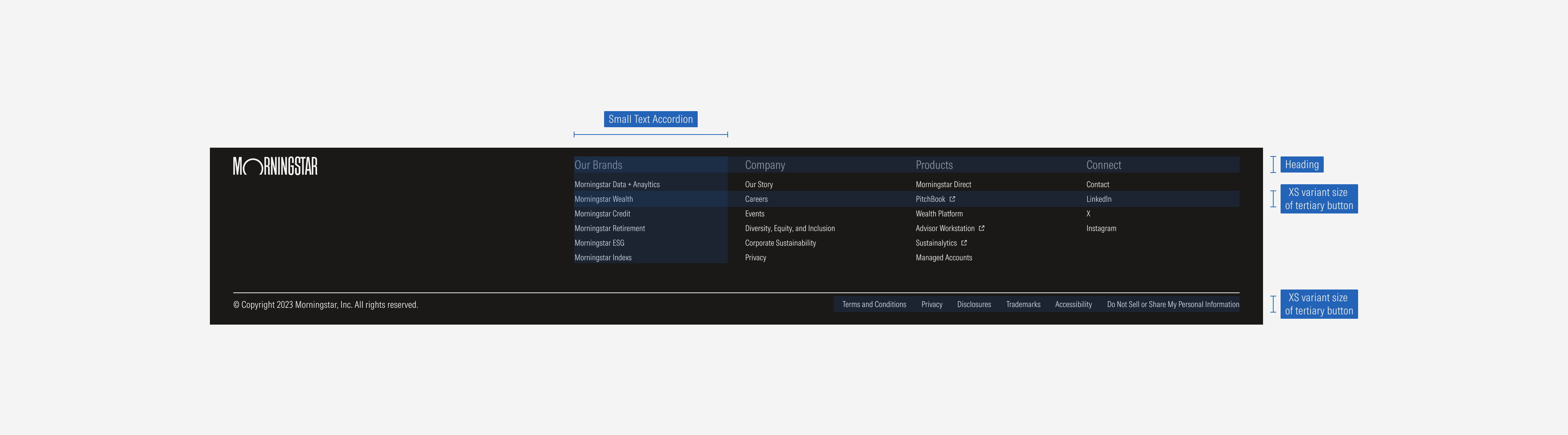Open the Do Not Sell or Share link

pos(1172,304)
